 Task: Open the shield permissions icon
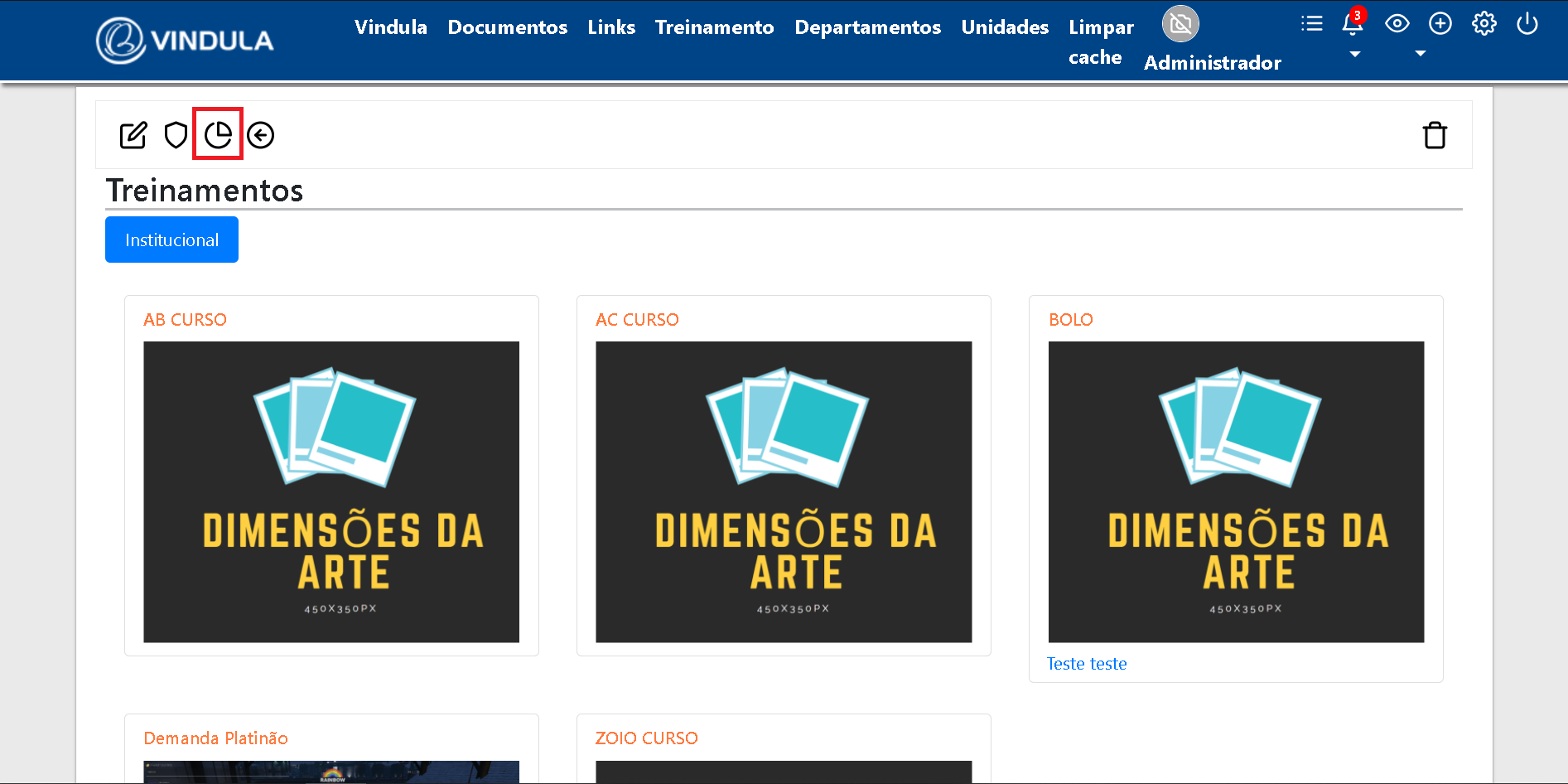point(176,135)
